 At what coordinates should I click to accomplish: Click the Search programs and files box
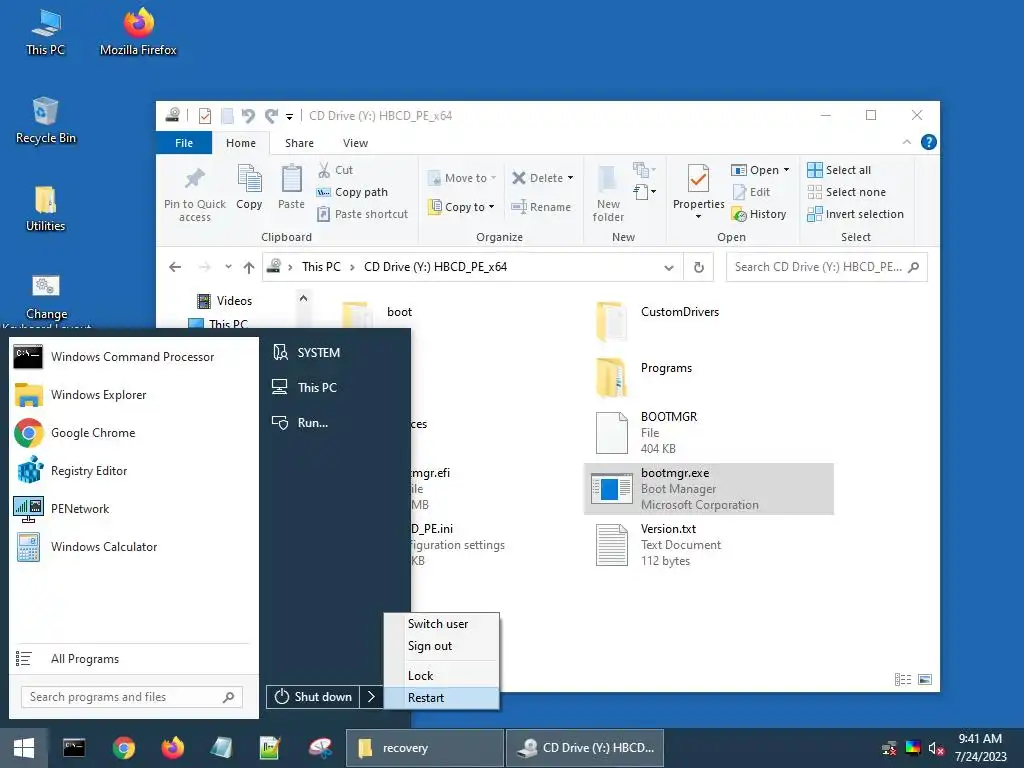[x=132, y=697]
